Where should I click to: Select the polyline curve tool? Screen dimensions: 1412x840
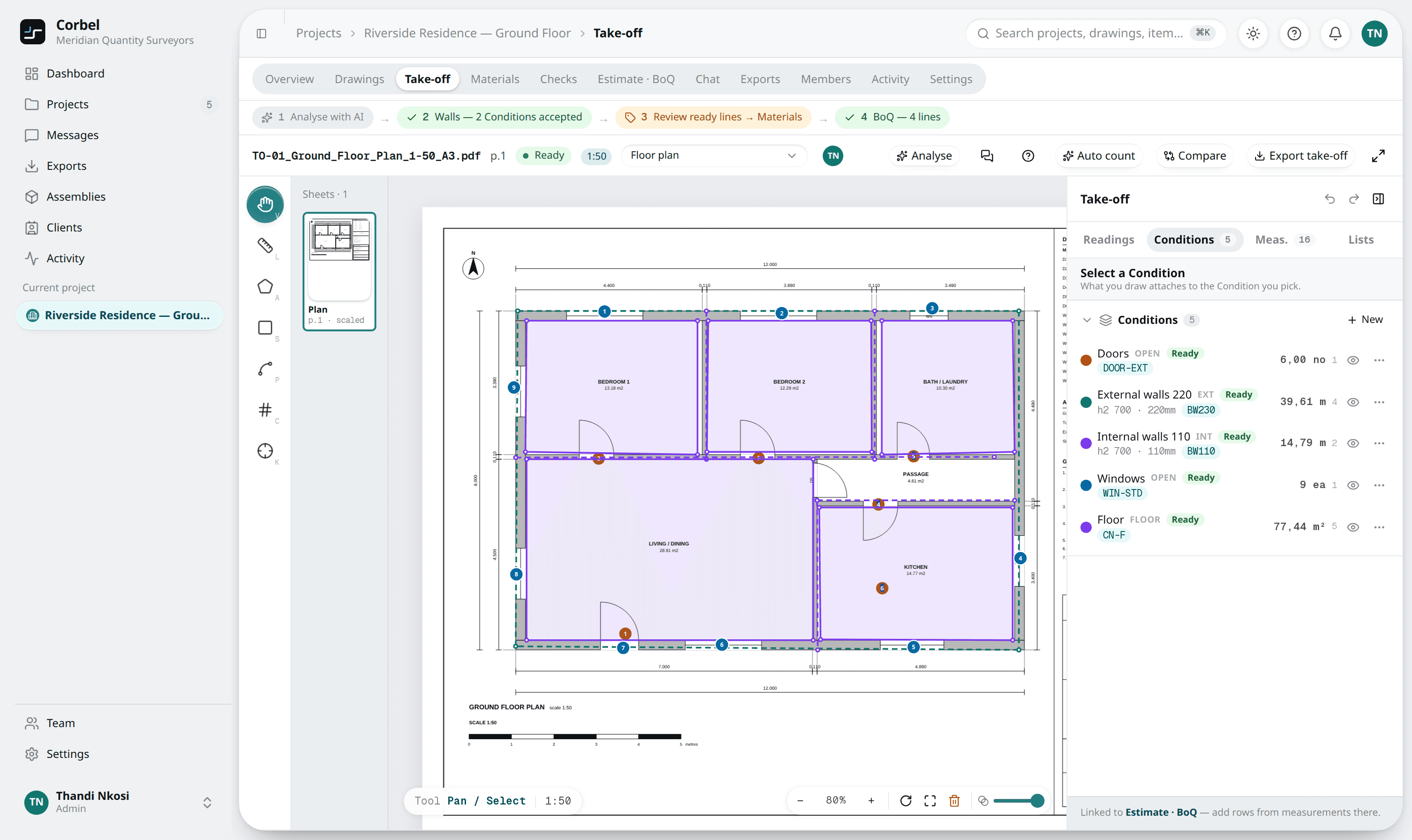pos(265,369)
